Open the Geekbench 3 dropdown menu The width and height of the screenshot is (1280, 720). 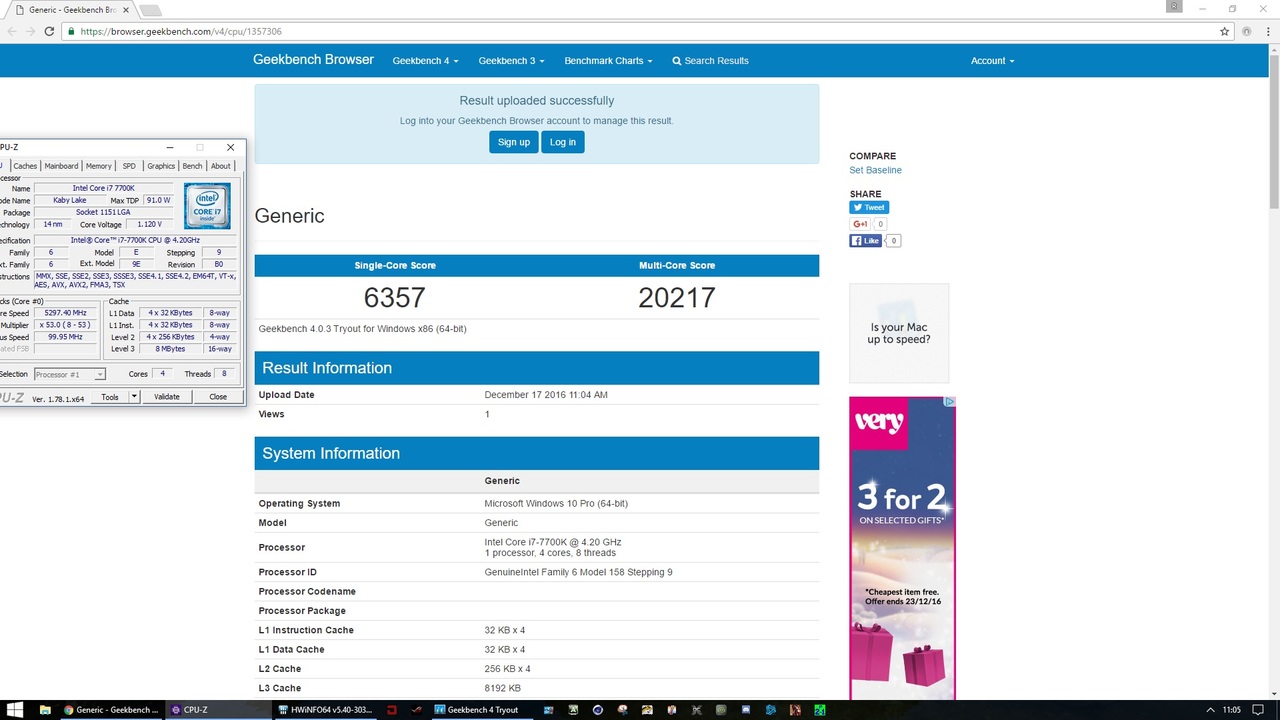tap(511, 61)
